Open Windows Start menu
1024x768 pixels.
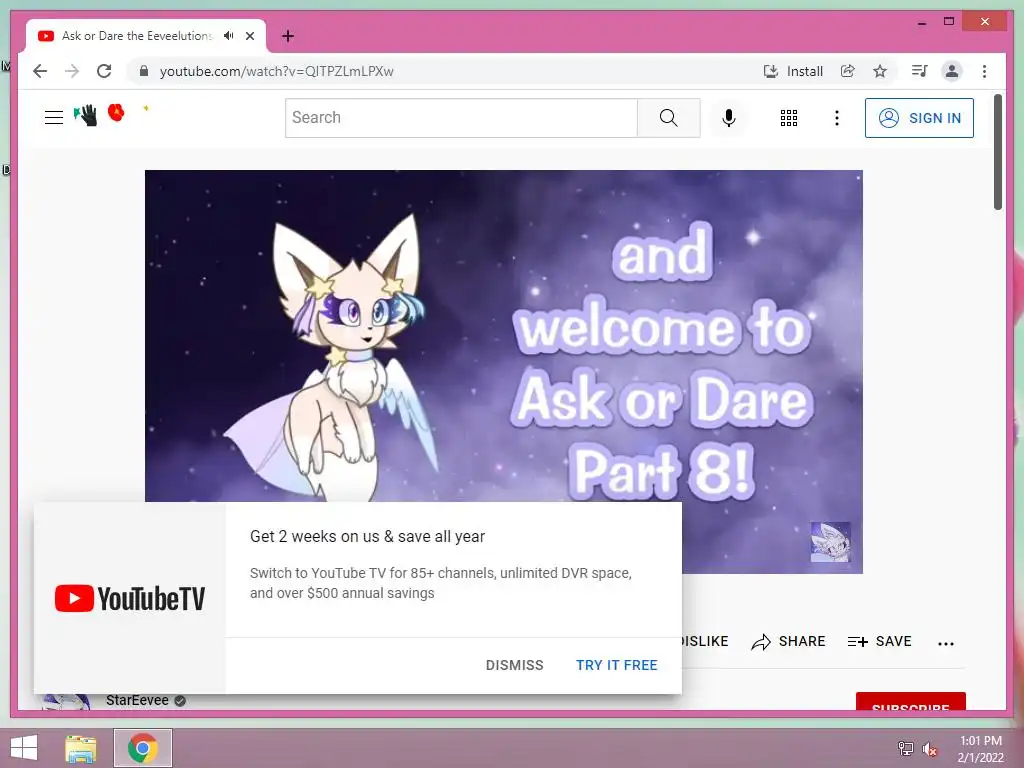tap(24, 748)
